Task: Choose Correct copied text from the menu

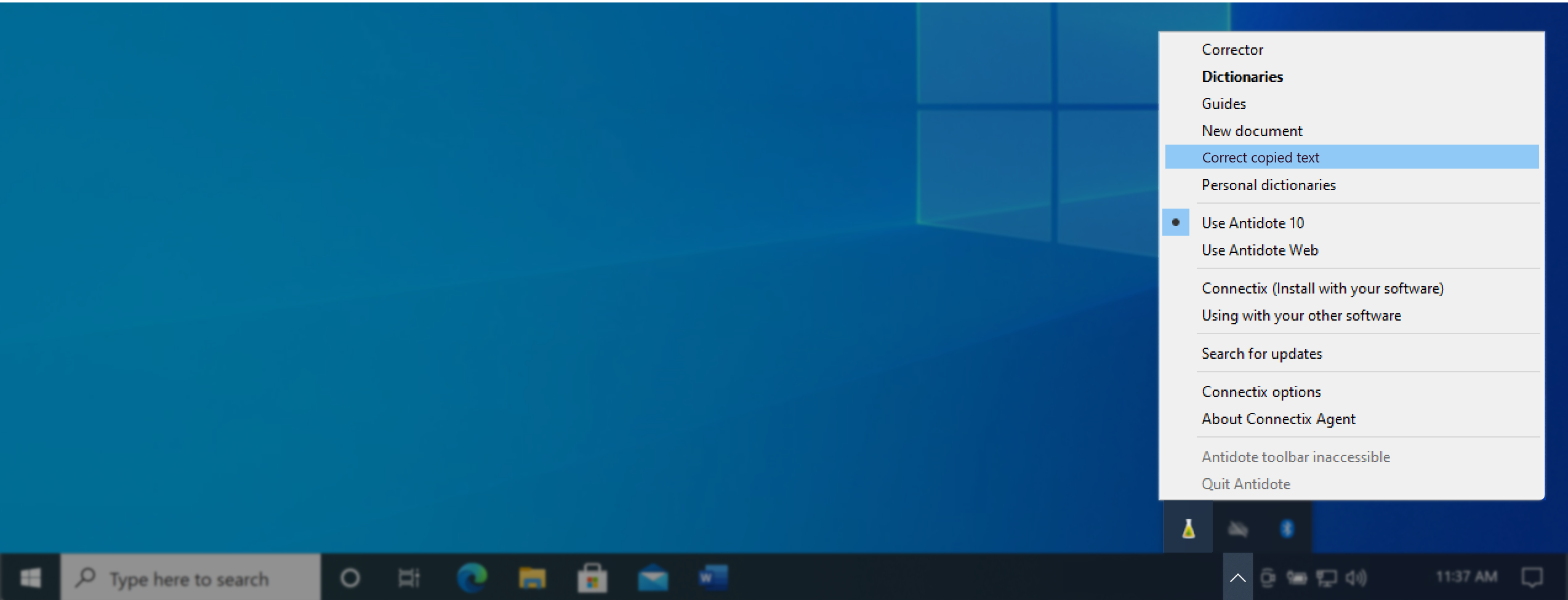Action: pyautogui.click(x=1260, y=157)
